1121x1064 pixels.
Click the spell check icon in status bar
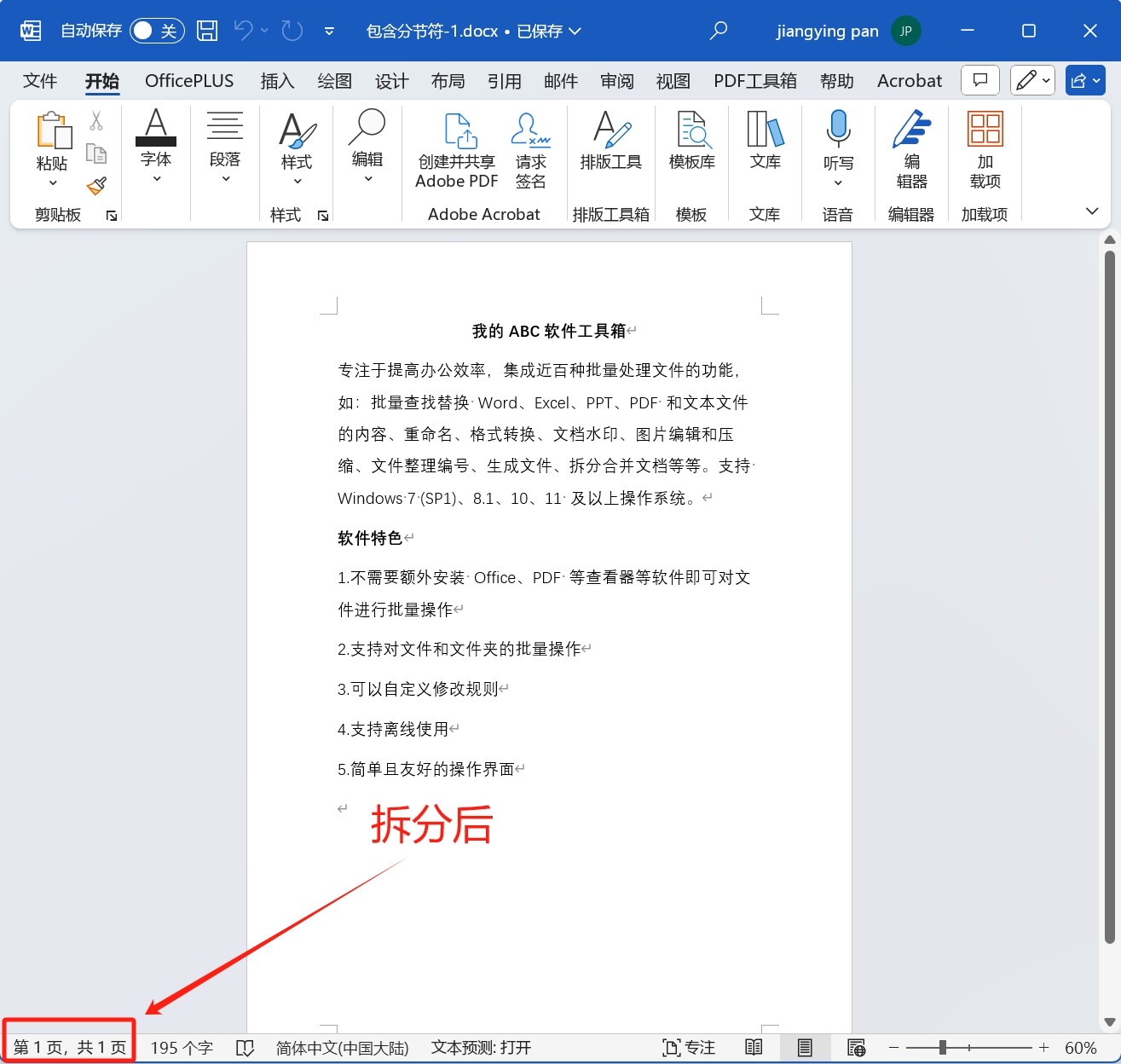point(246,1048)
